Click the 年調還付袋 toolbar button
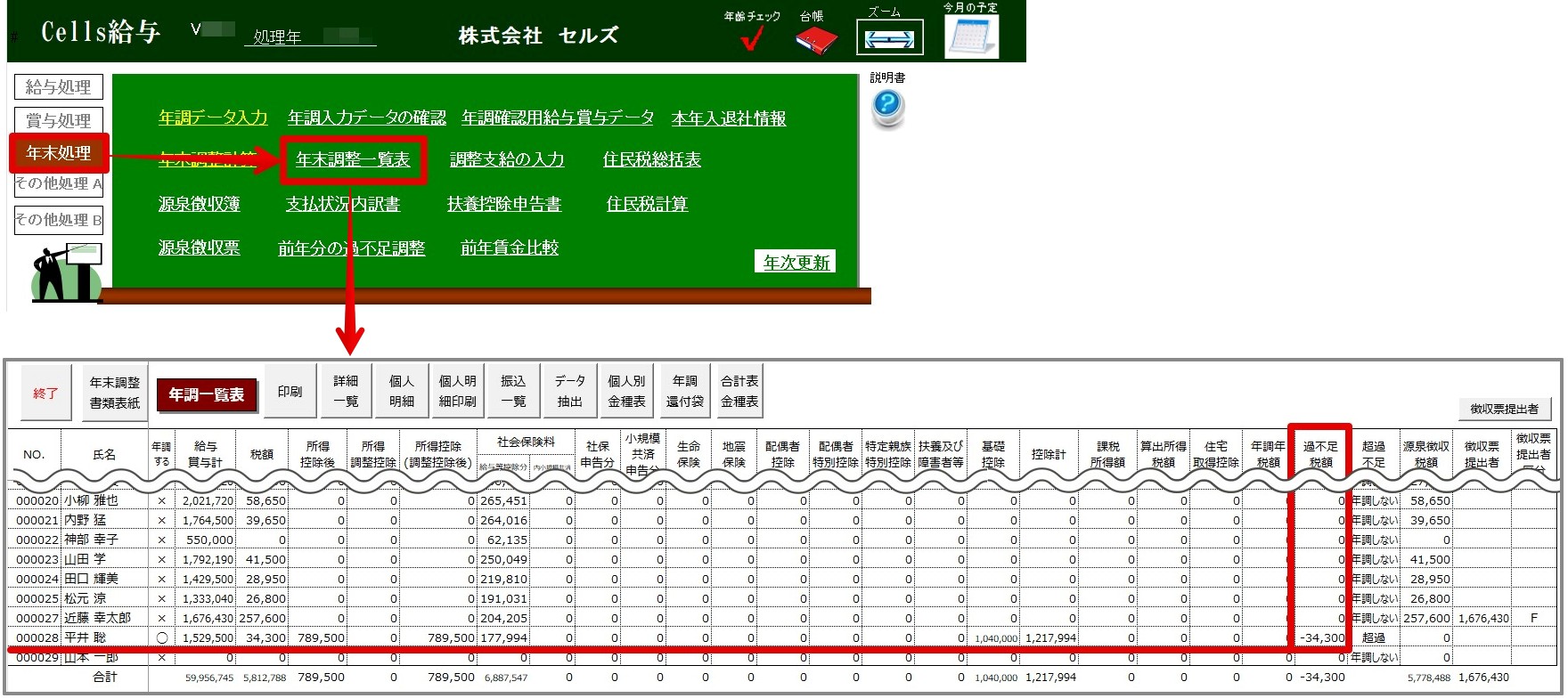The height and width of the screenshot is (698, 1568). point(684,391)
